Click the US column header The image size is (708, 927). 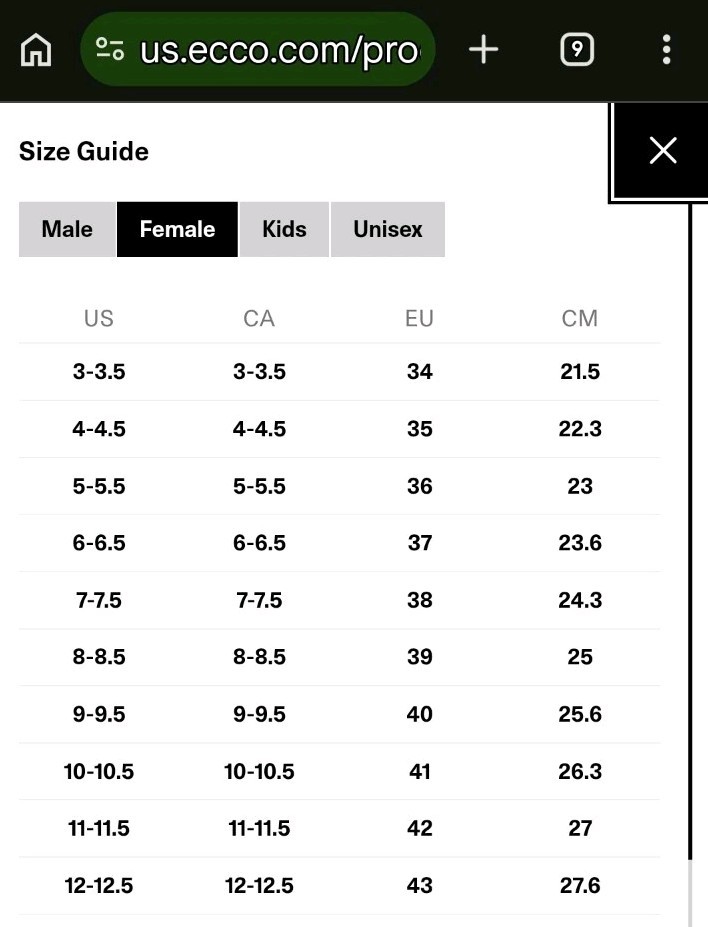pos(99,319)
